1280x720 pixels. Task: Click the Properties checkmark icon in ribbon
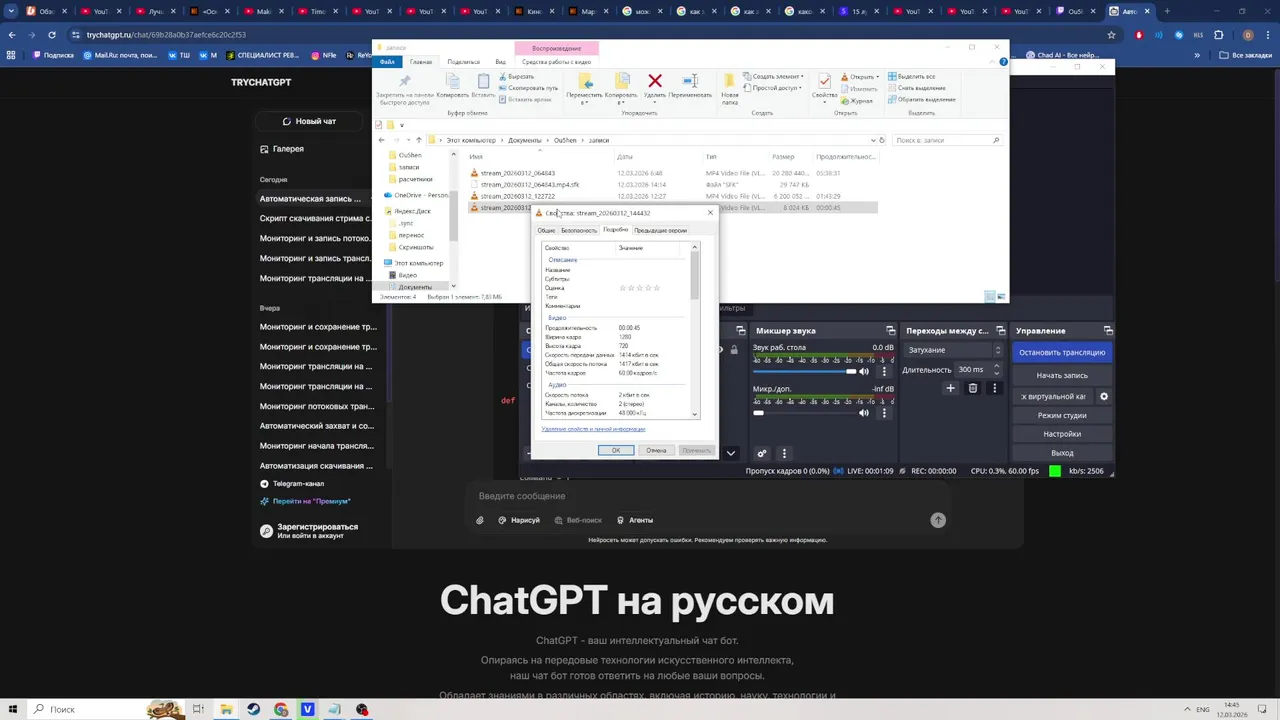pyautogui.click(x=824, y=81)
